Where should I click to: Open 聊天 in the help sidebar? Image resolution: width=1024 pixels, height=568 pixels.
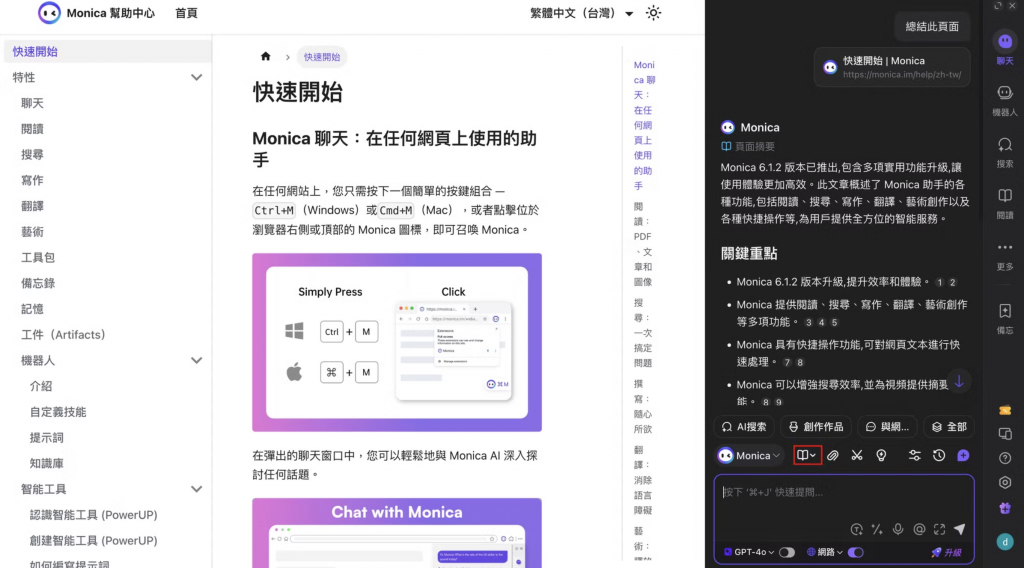(32, 103)
